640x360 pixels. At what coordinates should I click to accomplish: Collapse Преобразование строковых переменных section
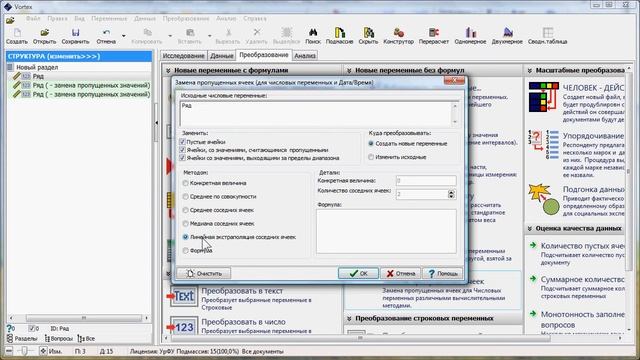(x=349, y=318)
